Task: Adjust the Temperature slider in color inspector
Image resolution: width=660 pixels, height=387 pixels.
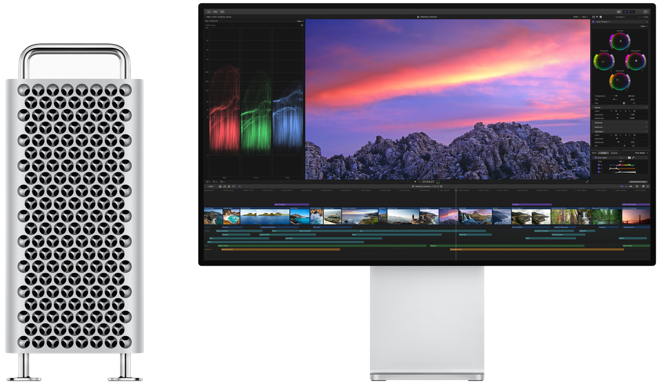Action: (x=616, y=96)
